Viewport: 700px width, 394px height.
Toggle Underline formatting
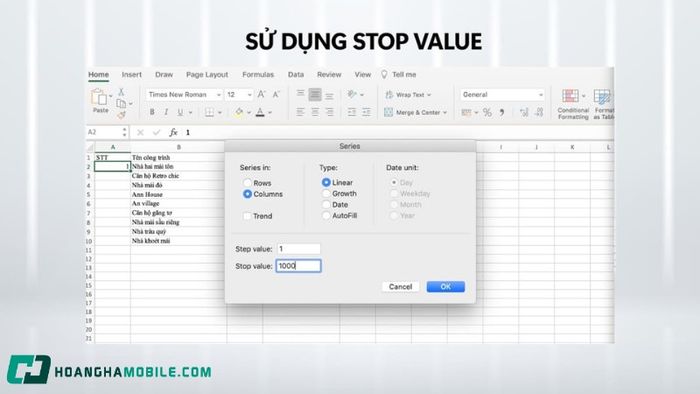180,112
